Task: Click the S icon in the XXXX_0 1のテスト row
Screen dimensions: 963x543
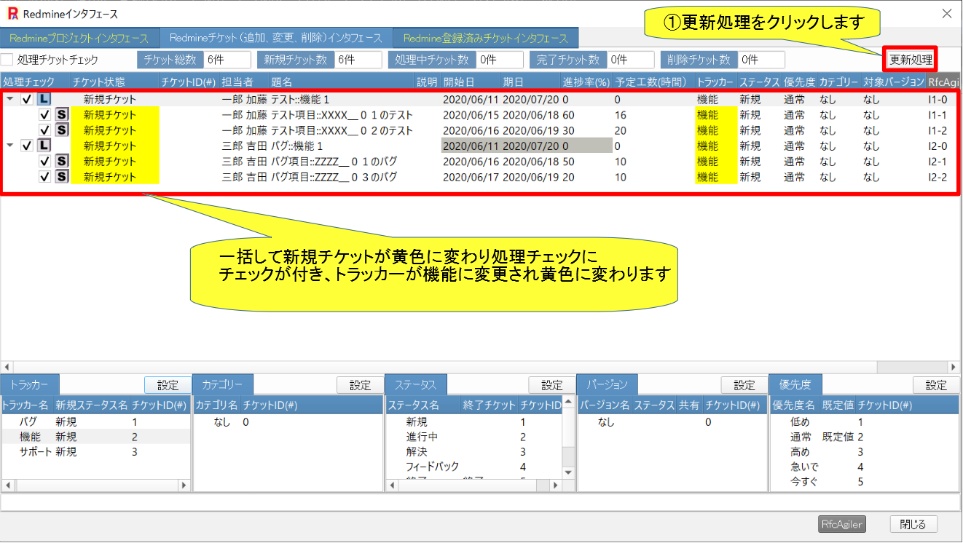Action: 61,115
